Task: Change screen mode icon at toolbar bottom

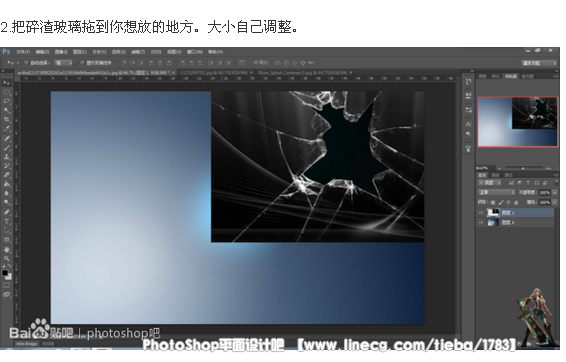Action: (6, 295)
